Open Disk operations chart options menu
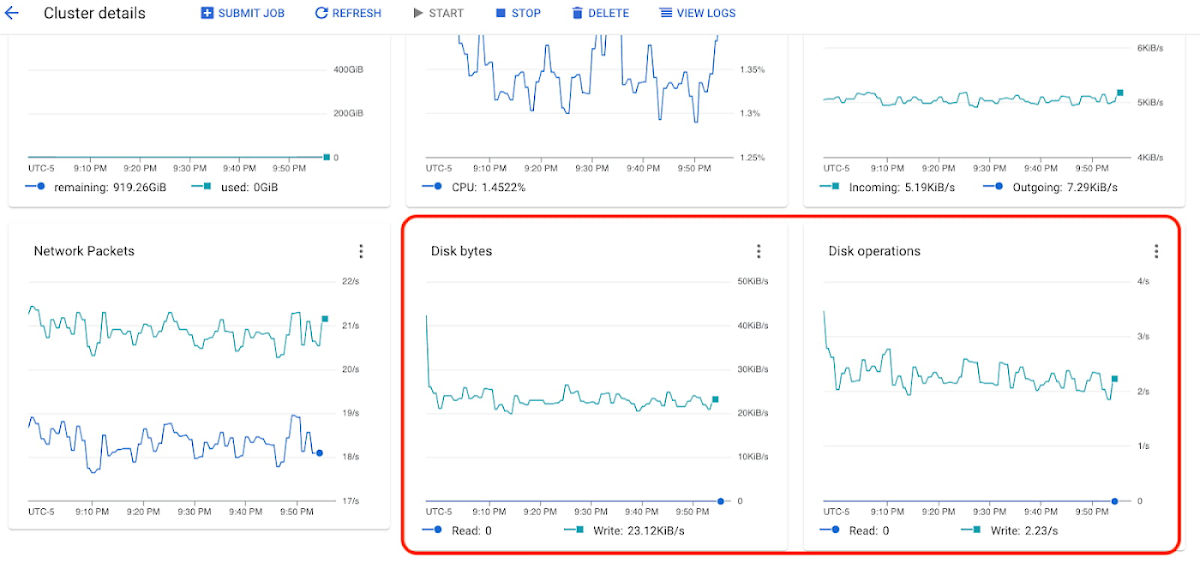The image size is (1200, 569). (x=1156, y=251)
